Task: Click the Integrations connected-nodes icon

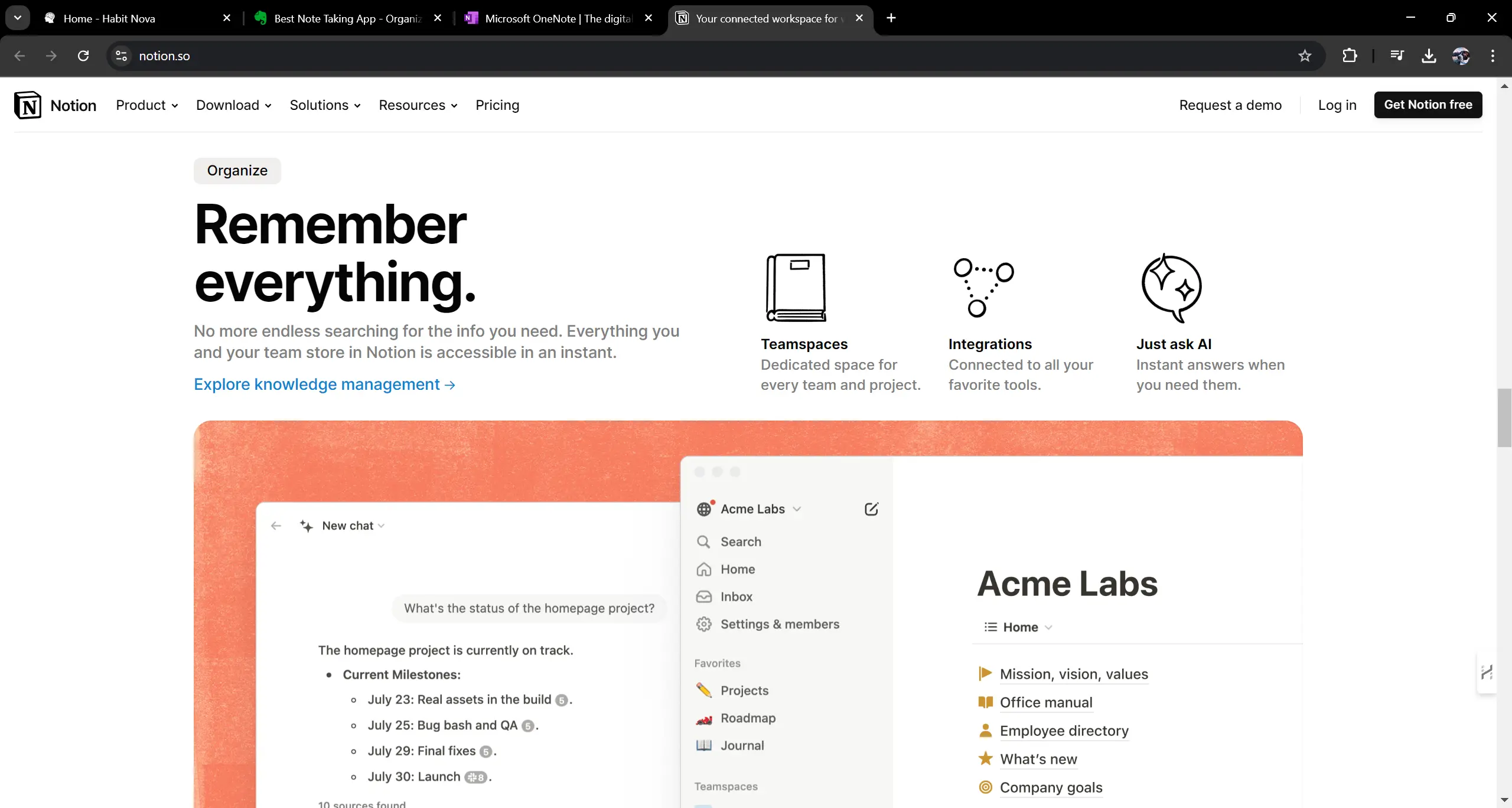Action: [983, 288]
